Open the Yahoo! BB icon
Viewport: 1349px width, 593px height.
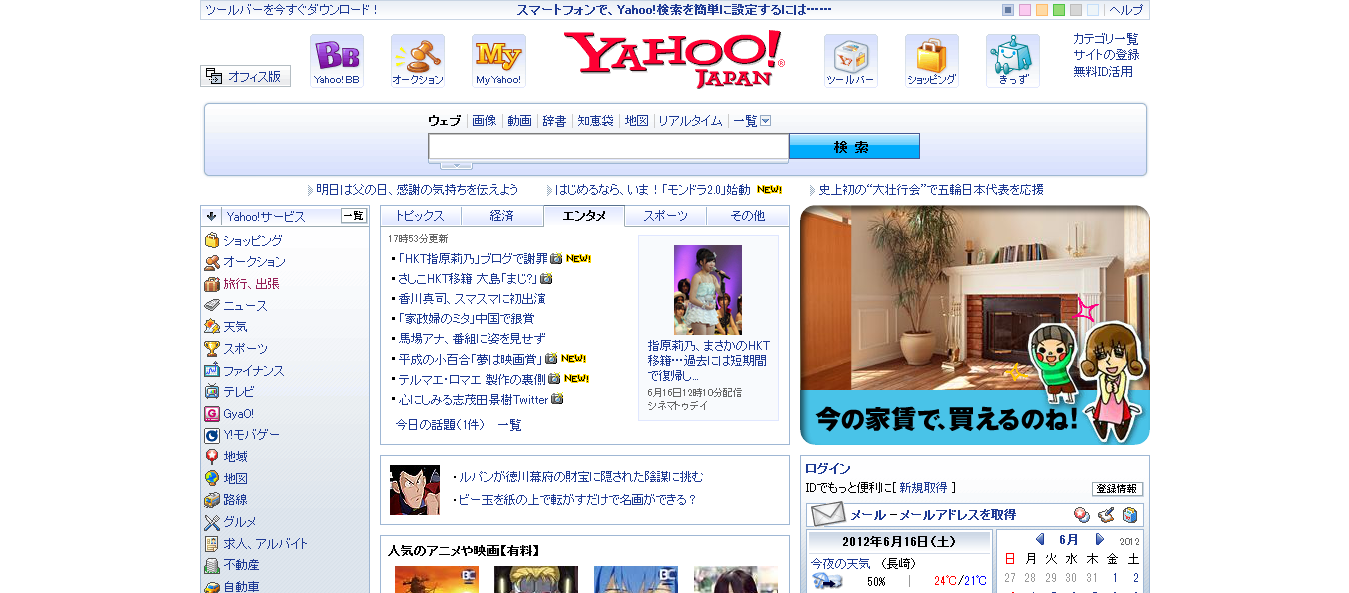[x=337, y=60]
